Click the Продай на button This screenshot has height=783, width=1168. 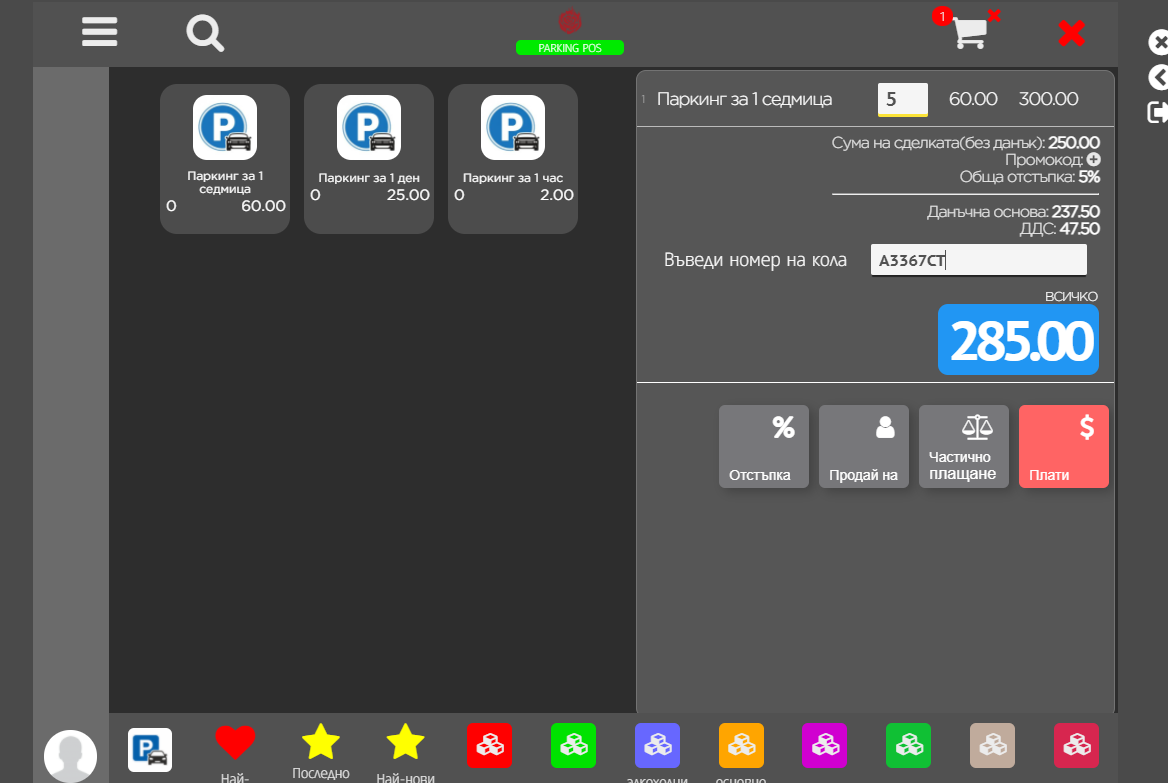[864, 446]
